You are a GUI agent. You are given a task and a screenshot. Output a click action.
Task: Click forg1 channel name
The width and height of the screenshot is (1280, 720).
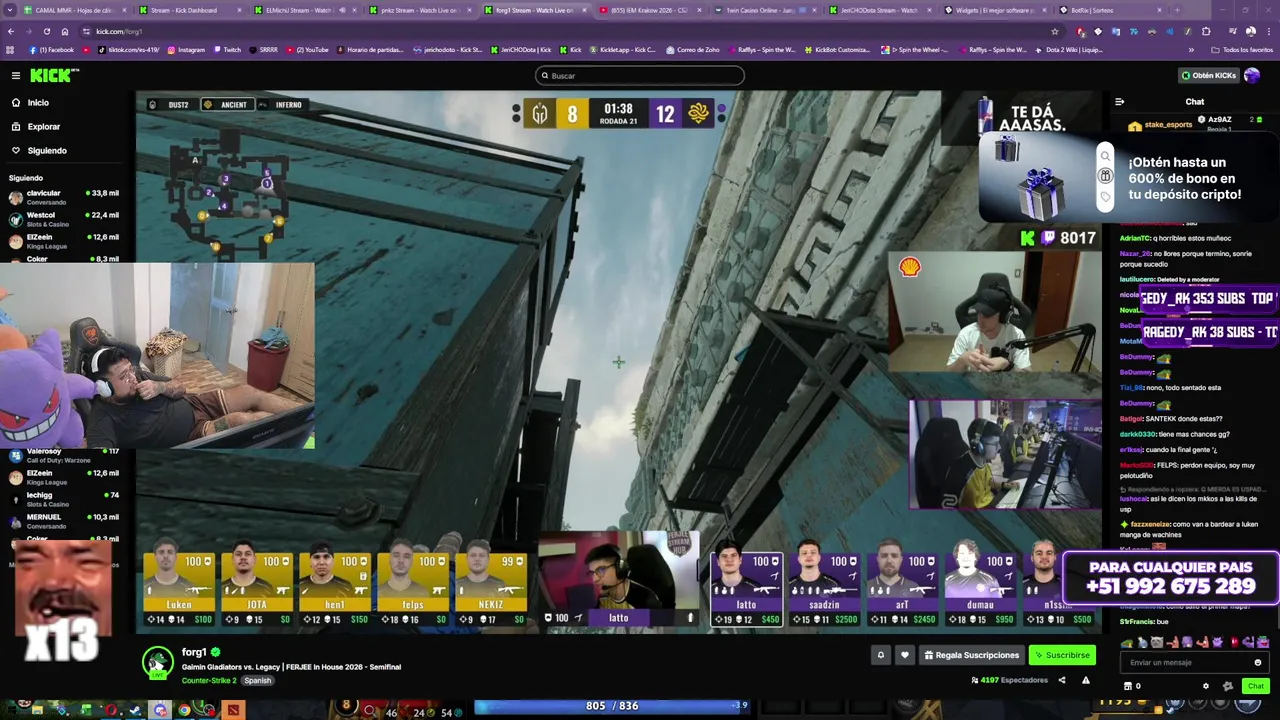194,652
